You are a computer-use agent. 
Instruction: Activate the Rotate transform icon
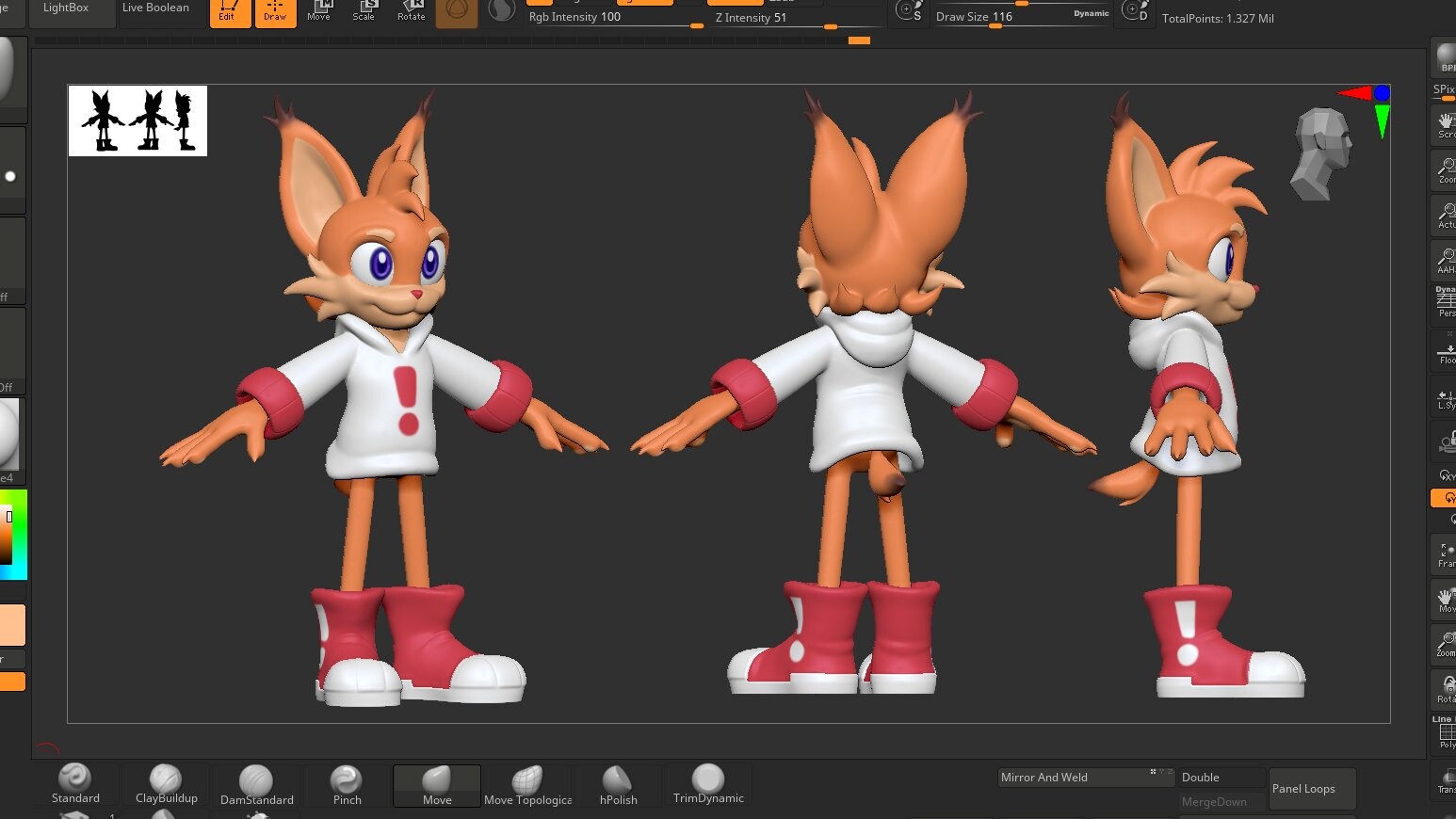pyautogui.click(x=411, y=11)
